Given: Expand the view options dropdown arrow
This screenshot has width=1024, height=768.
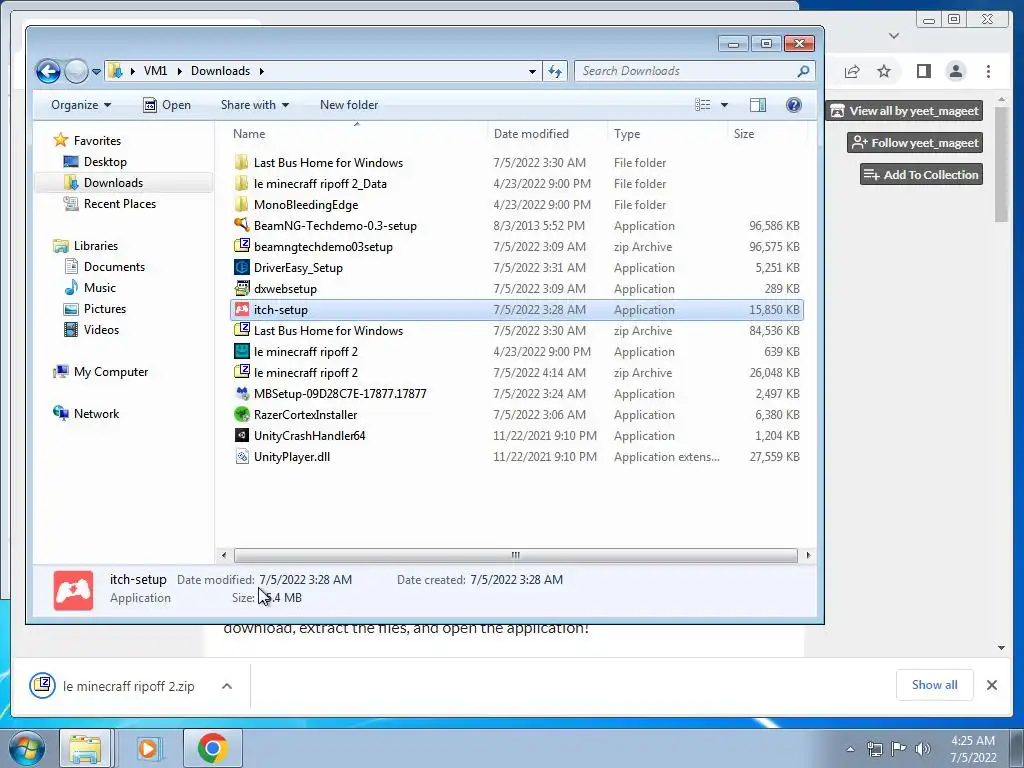Looking at the screenshot, I should pos(724,105).
